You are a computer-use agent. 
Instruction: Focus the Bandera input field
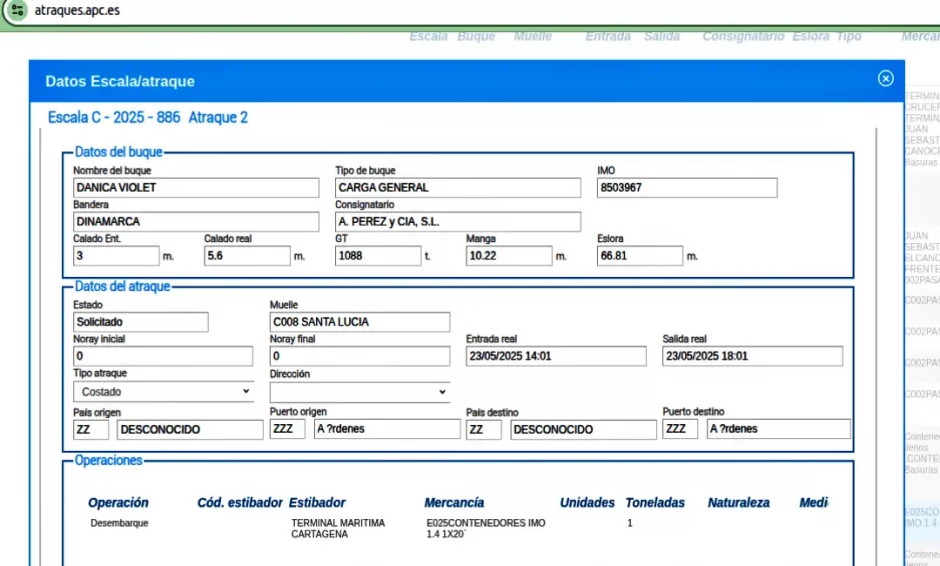[196, 222]
